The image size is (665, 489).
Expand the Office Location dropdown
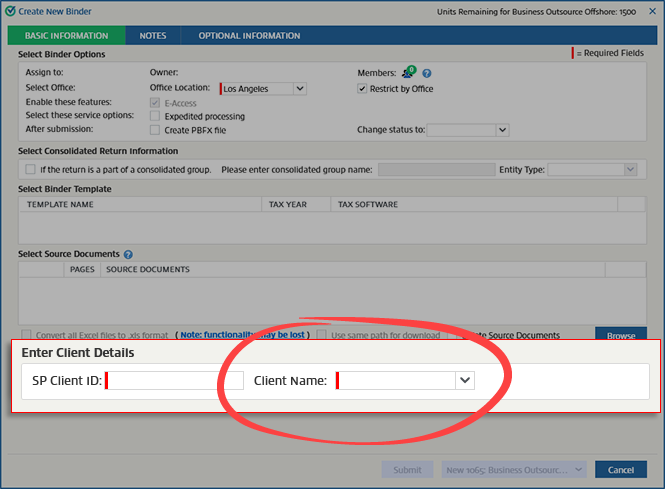pos(300,89)
